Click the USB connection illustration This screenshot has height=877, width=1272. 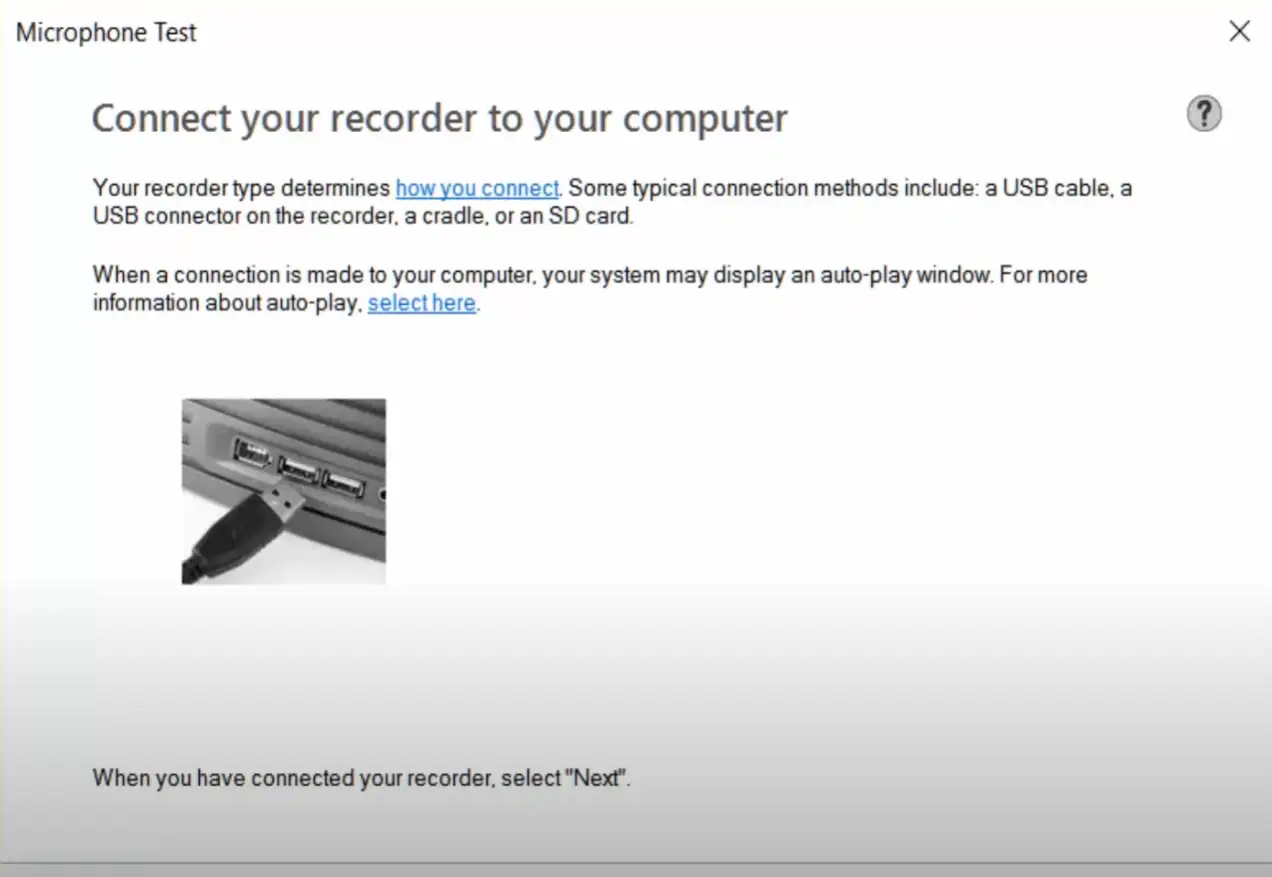[283, 491]
